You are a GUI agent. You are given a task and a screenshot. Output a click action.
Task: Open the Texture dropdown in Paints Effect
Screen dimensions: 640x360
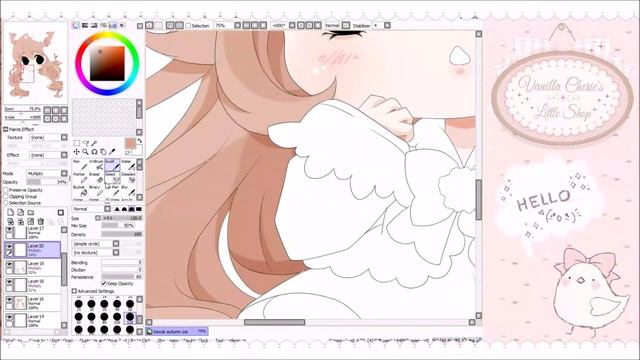pyautogui.click(x=49, y=138)
